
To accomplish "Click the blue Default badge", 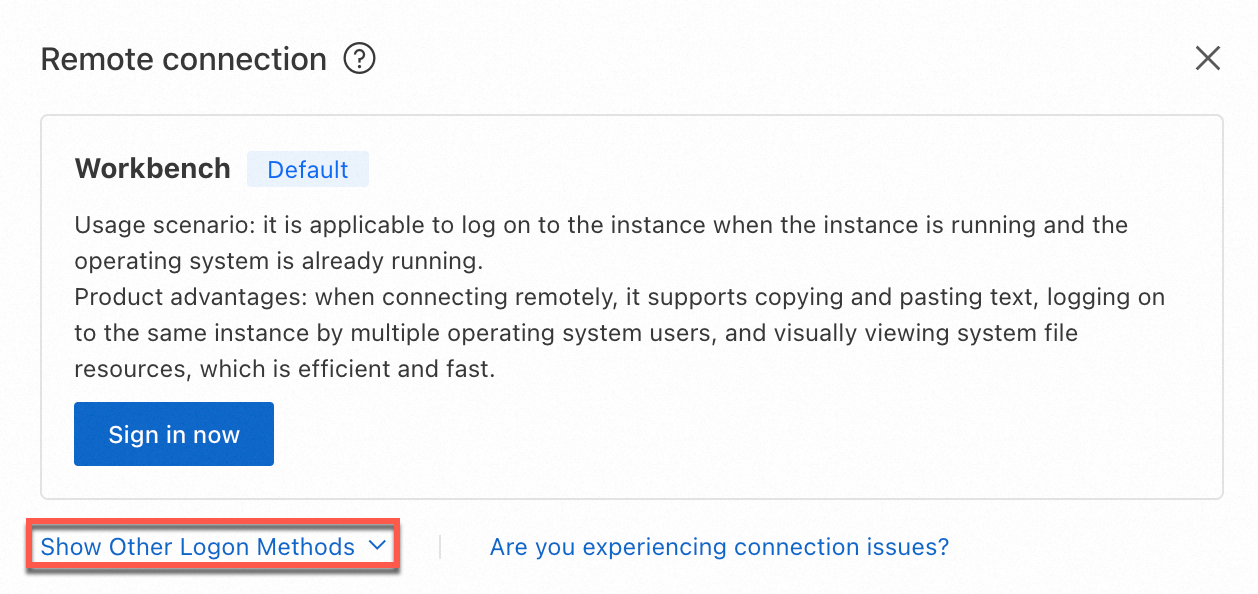I will click(x=308, y=170).
